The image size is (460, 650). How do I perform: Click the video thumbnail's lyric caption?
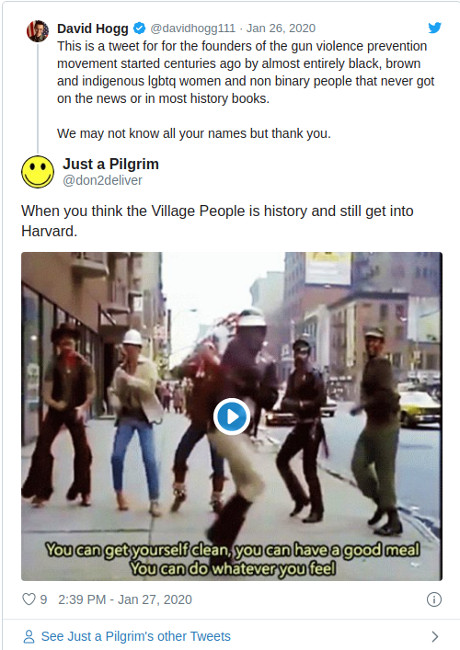232,559
